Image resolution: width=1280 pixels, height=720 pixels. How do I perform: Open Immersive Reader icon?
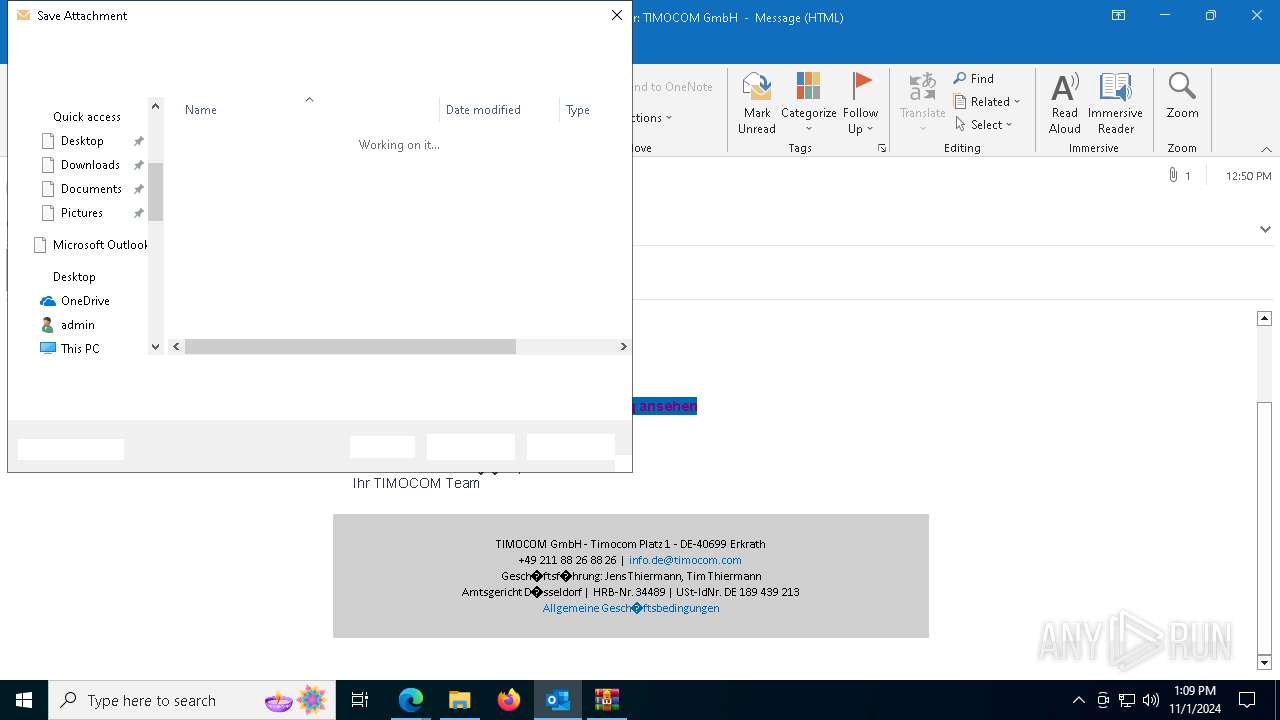tap(1115, 87)
